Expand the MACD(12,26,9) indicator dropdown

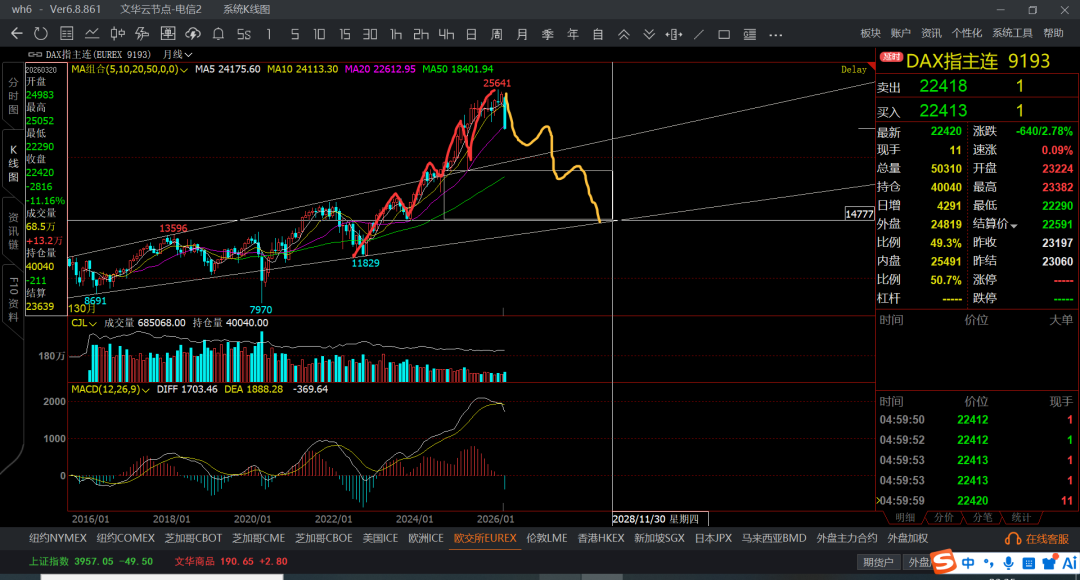(145, 390)
